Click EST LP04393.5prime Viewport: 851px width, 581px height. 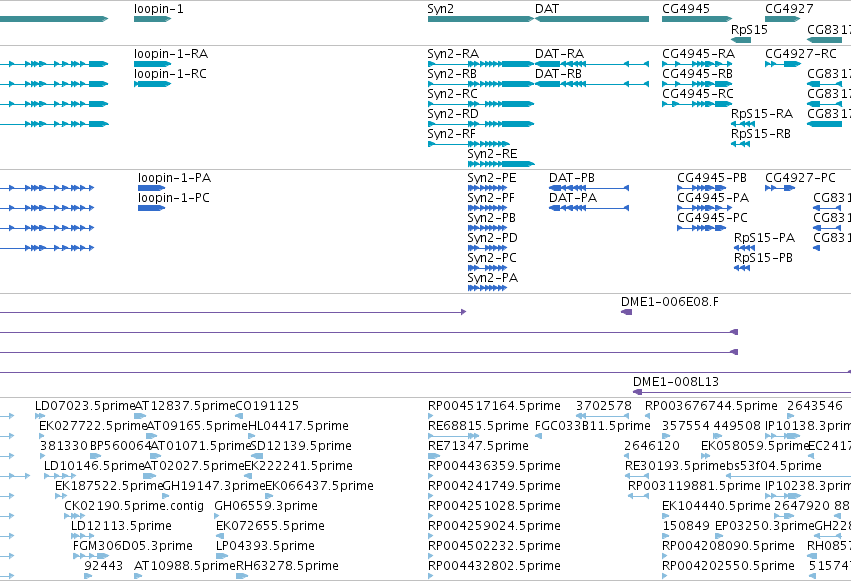[220, 556]
